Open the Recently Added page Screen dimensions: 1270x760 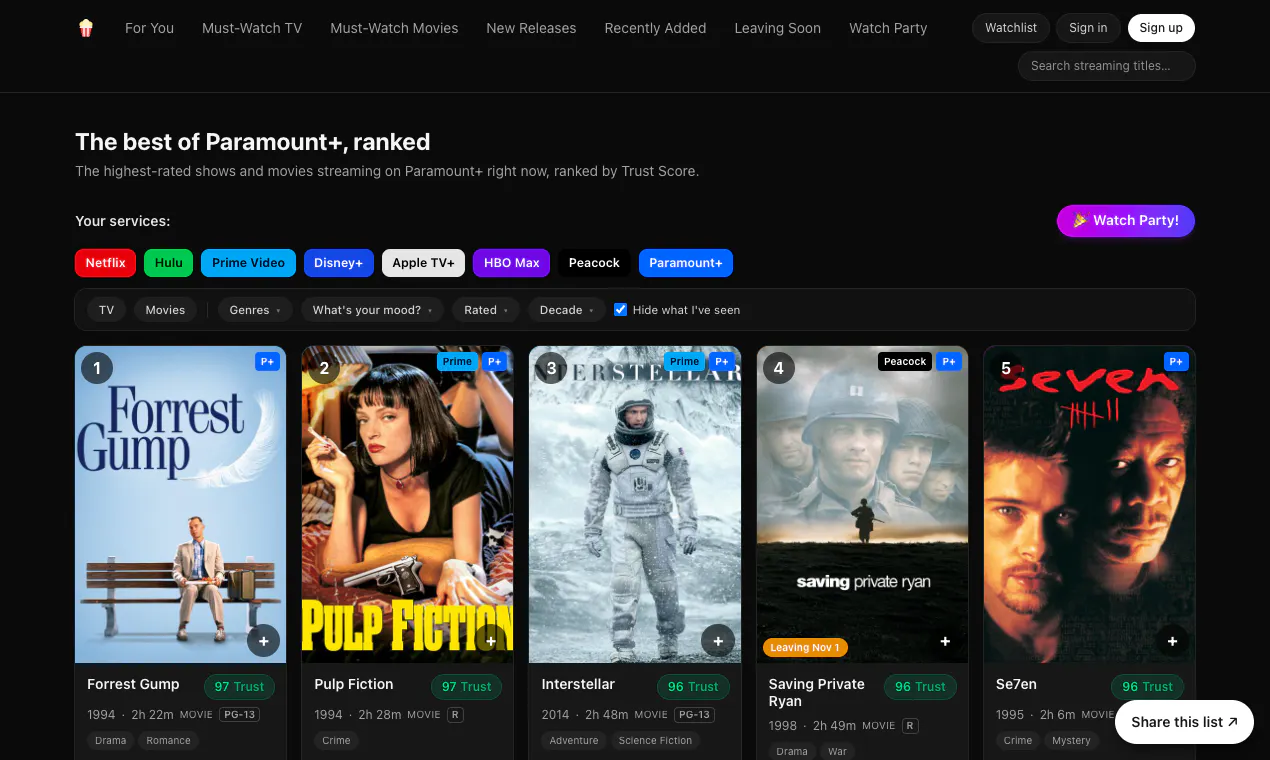(655, 28)
